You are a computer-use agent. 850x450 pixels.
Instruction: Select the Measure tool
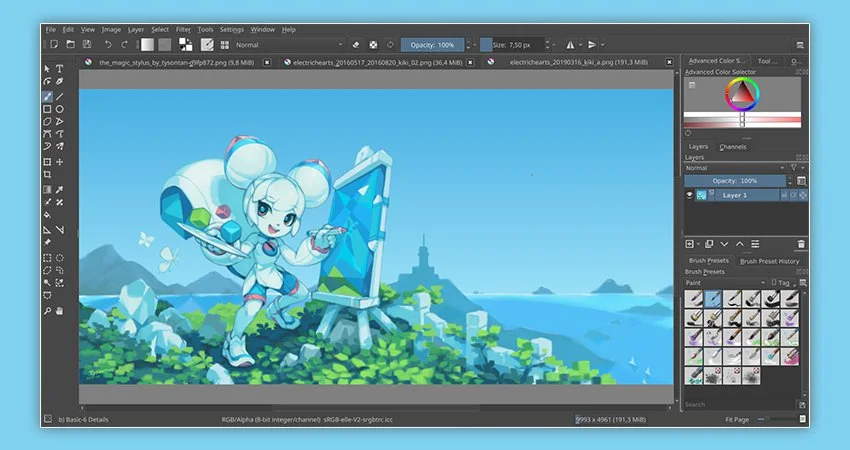(60, 230)
